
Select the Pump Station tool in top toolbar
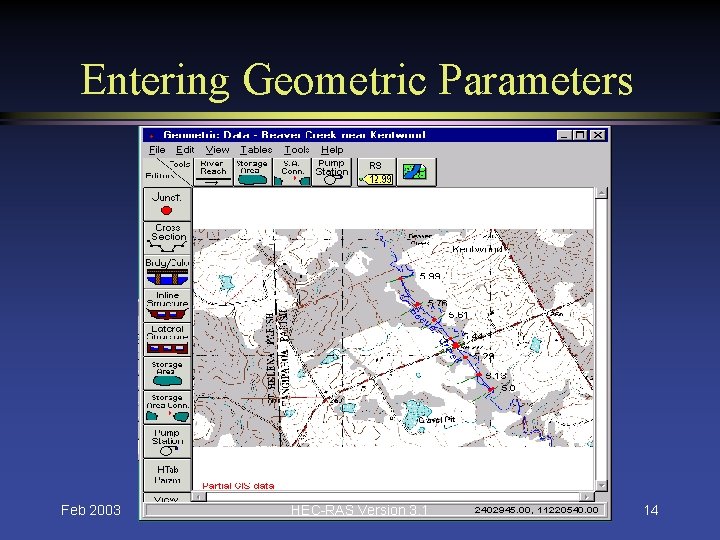point(331,172)
